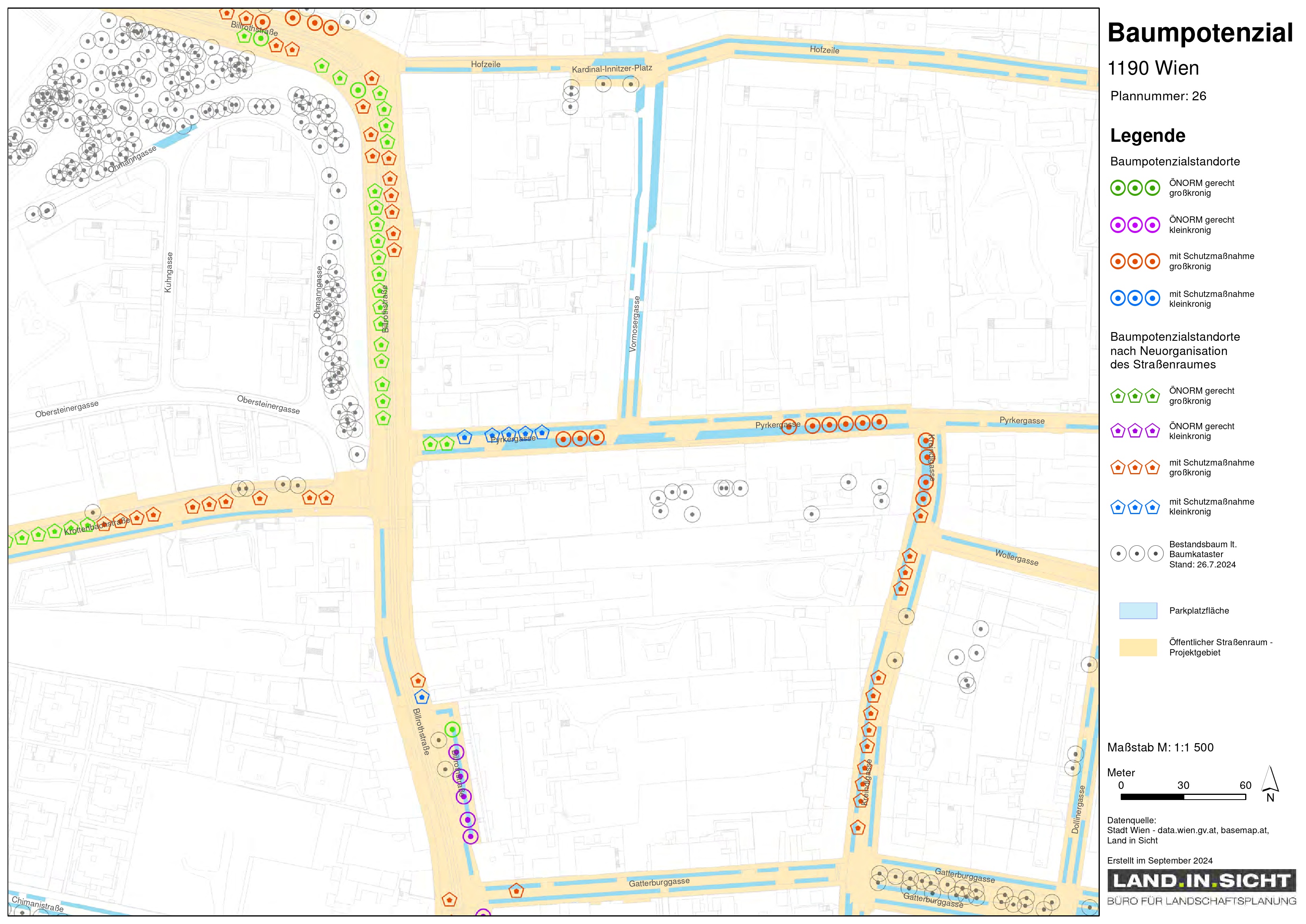Click the leftmost purple pentagon legend symbol

coord(1118,431)
